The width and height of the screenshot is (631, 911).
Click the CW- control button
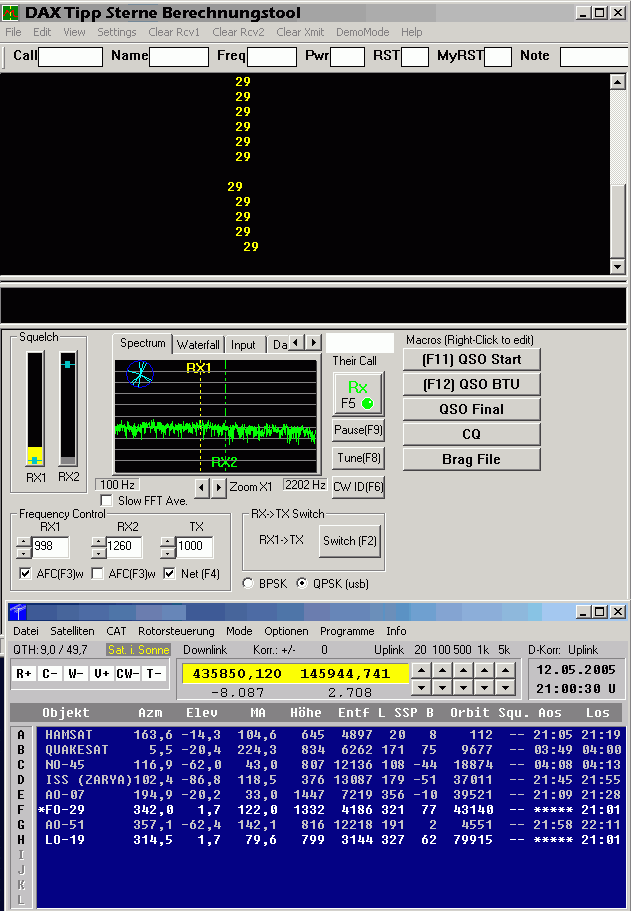coord(127,674)
